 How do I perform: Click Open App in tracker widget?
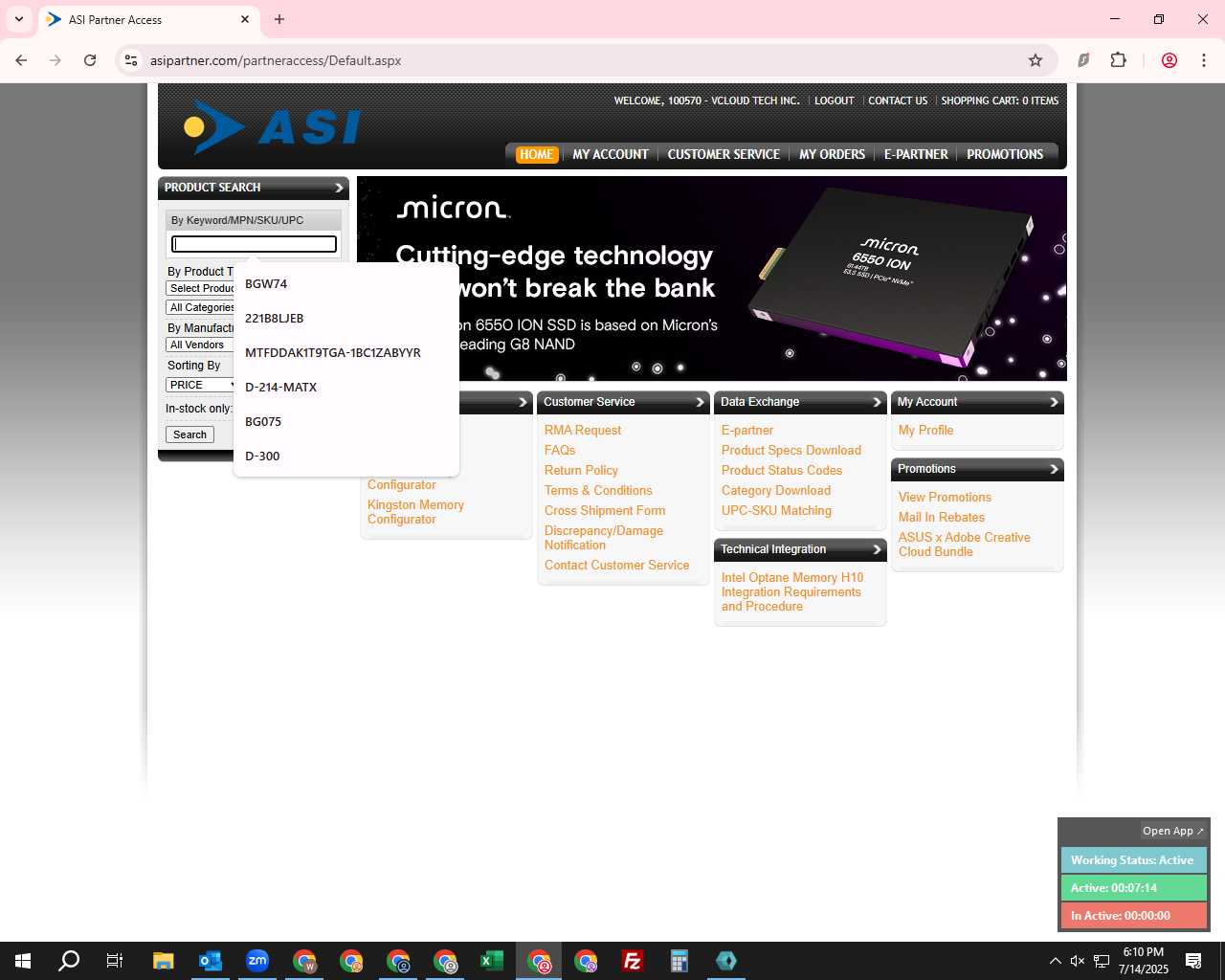(1173, 831)
